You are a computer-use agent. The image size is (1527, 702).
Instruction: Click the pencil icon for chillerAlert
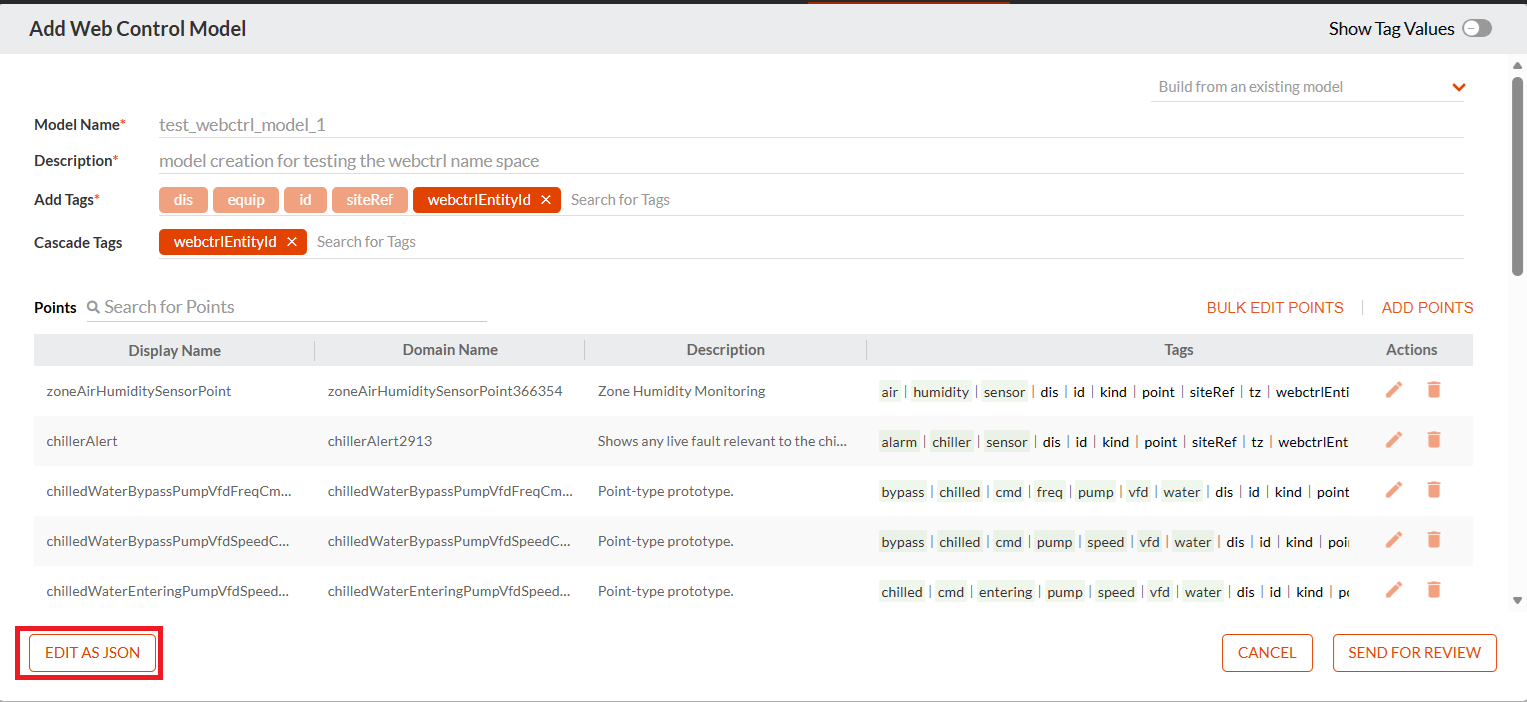[x=1394, y=440]
